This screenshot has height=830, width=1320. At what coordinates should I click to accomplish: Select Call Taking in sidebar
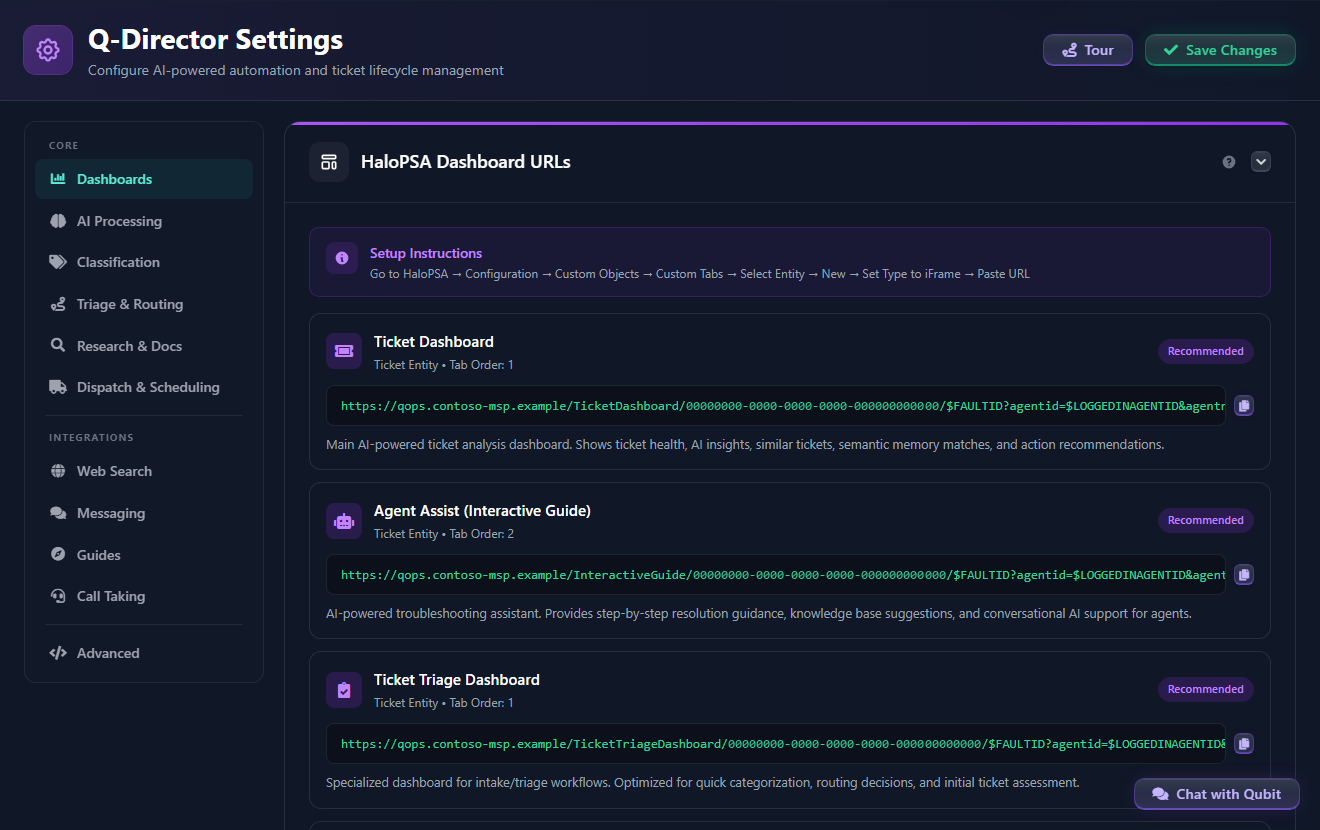click(144, 596)
